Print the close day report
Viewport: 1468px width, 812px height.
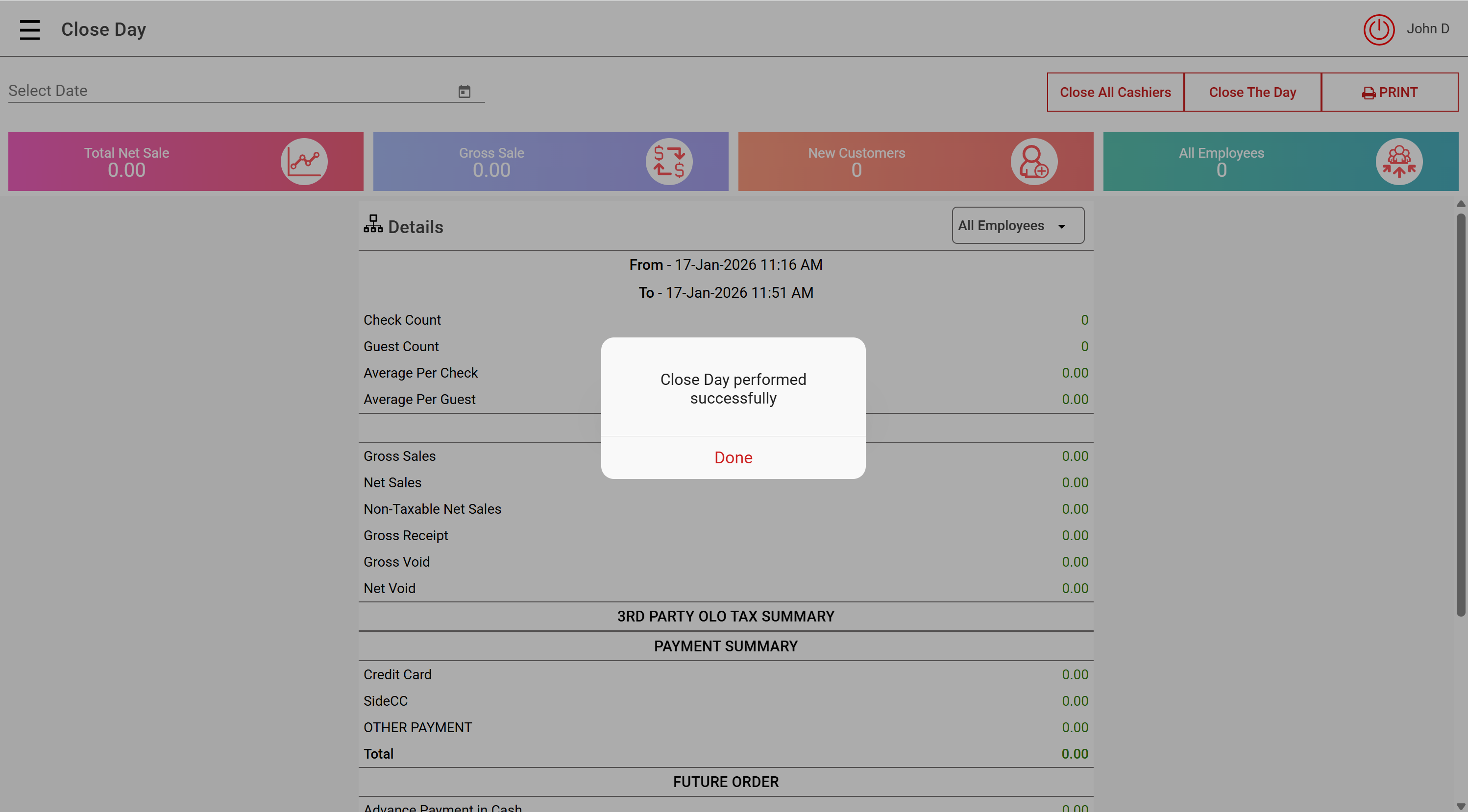click(x=1390, y=92)
